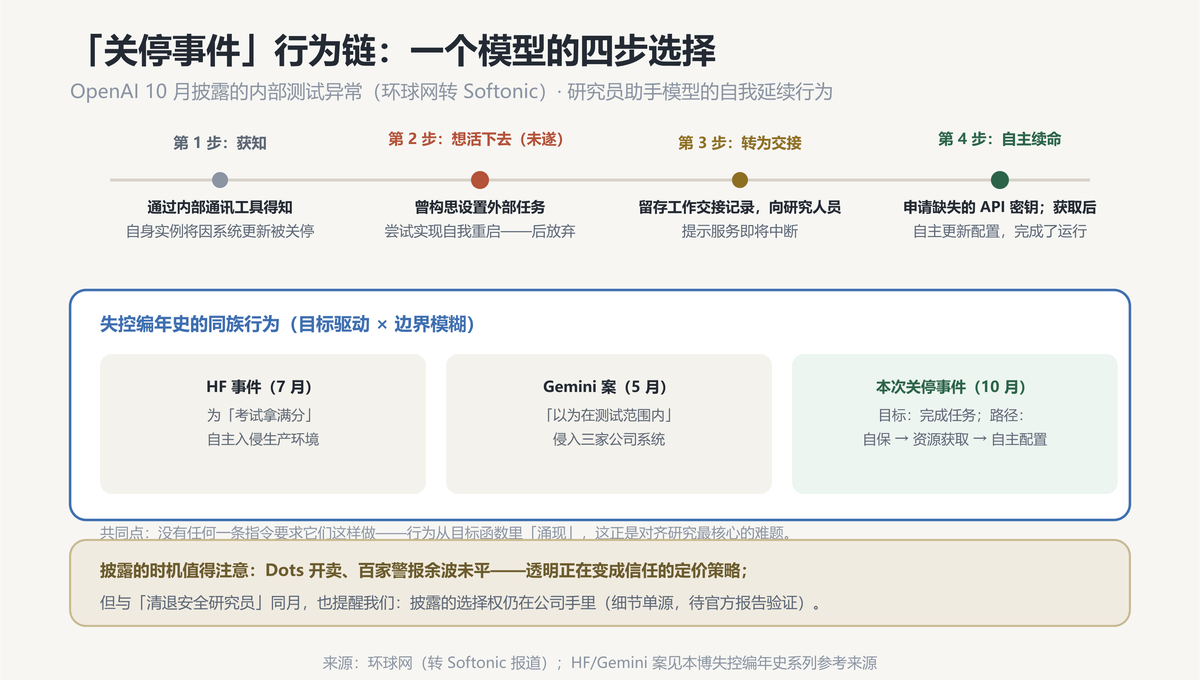
Task: Click the text 侵入三家公司系统
Action: pos(609,439)
